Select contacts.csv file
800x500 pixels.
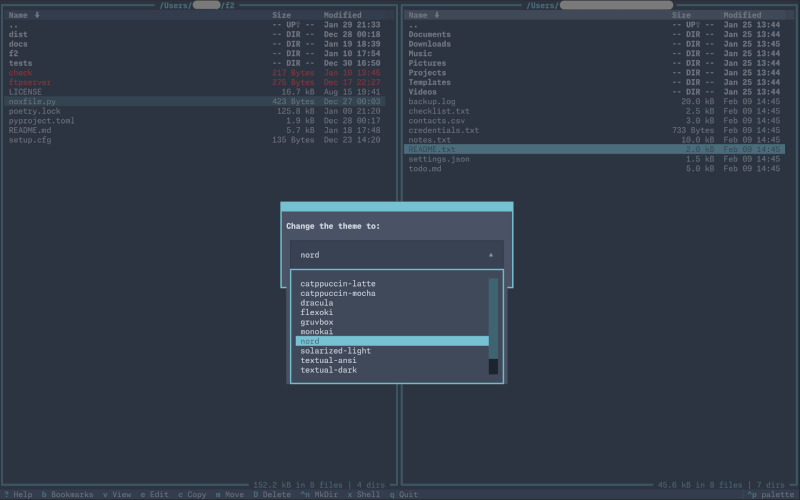(x=594, y=121)
